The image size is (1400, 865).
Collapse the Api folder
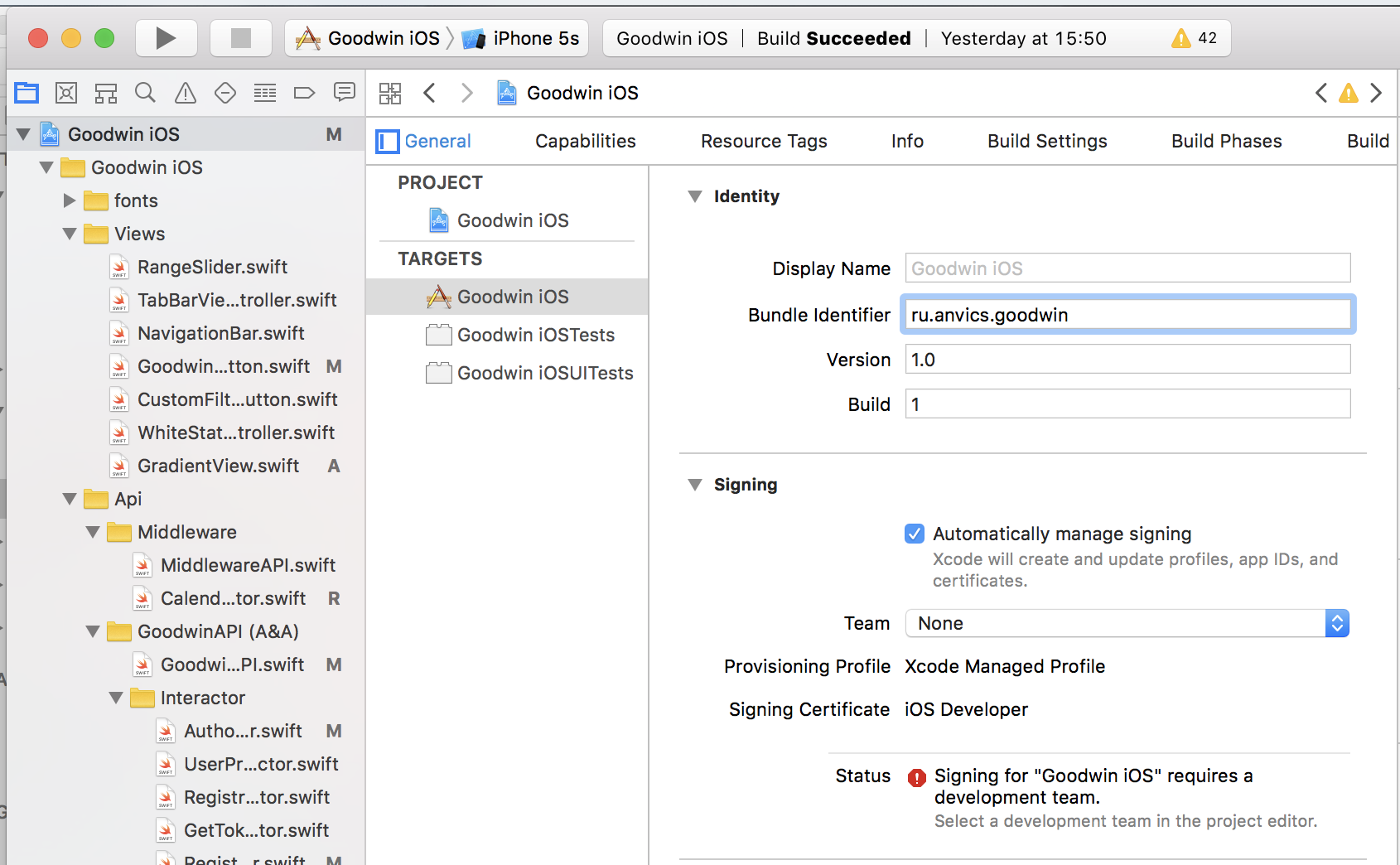(x=70, y=499)
